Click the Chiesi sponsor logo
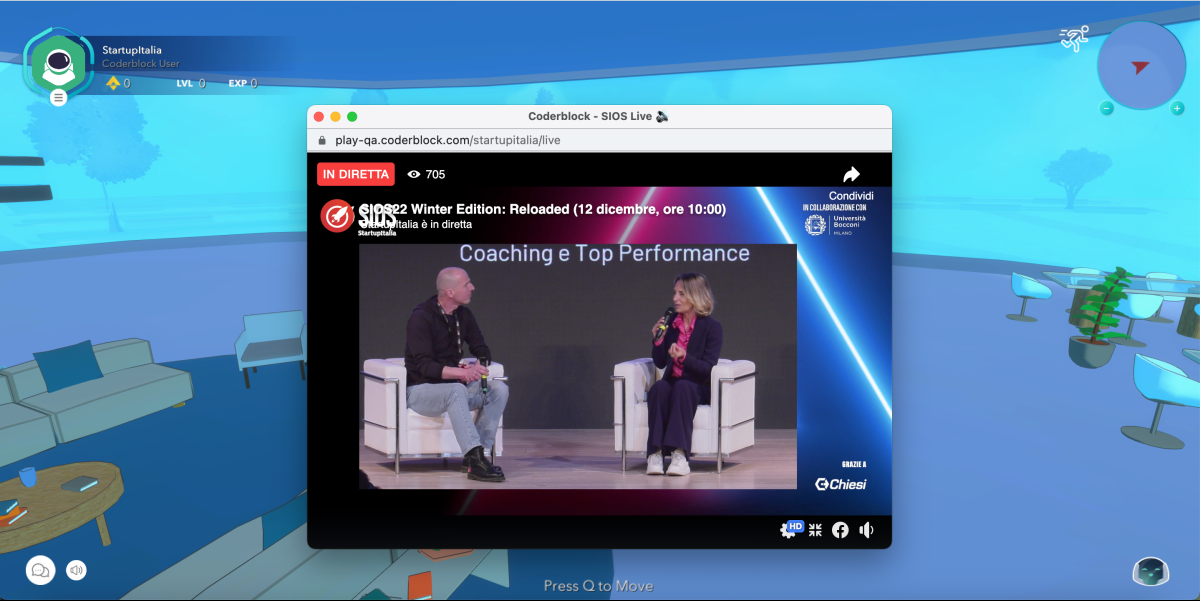Image resolution: width=1200 pixels, height=601 pixels. [840, 484]
